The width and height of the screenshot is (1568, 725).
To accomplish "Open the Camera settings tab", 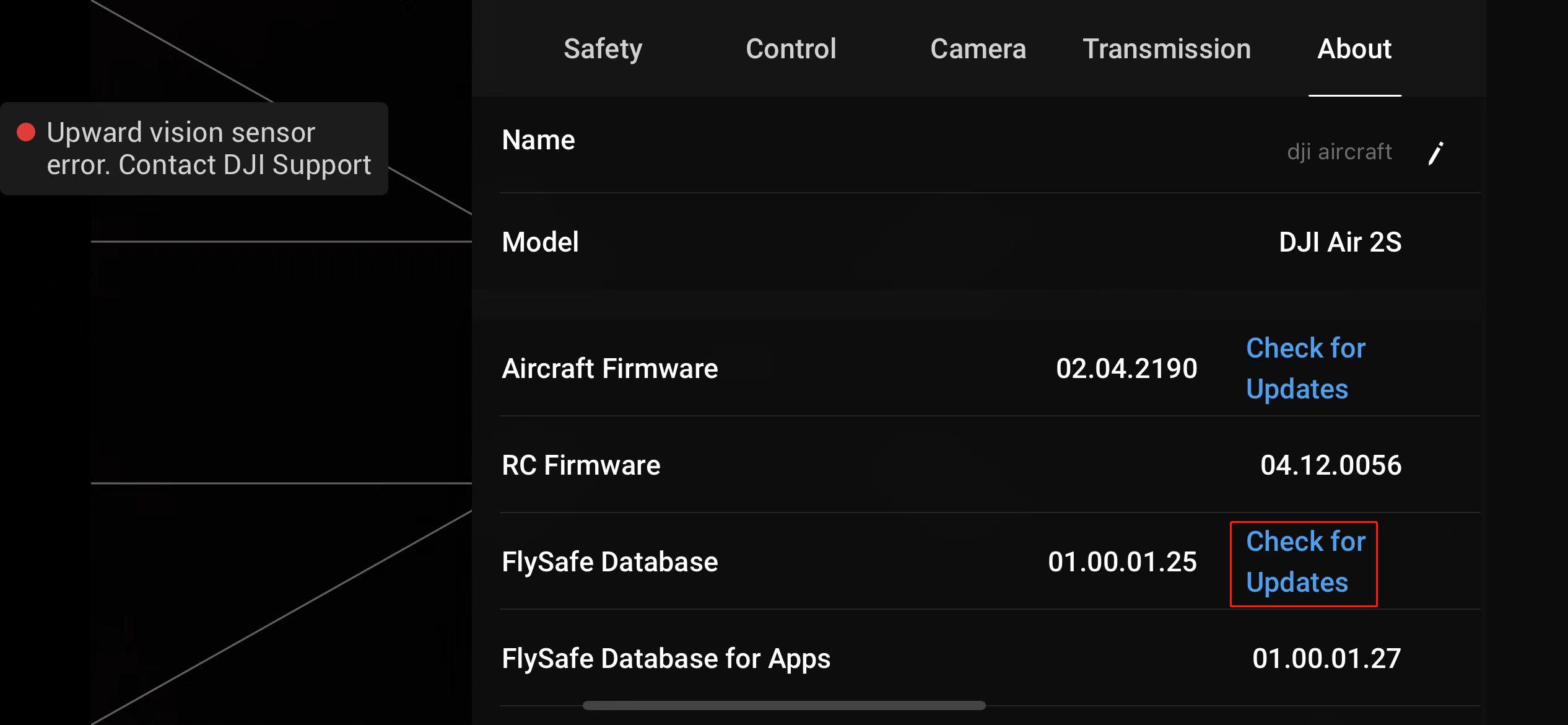I will (977, 48).
